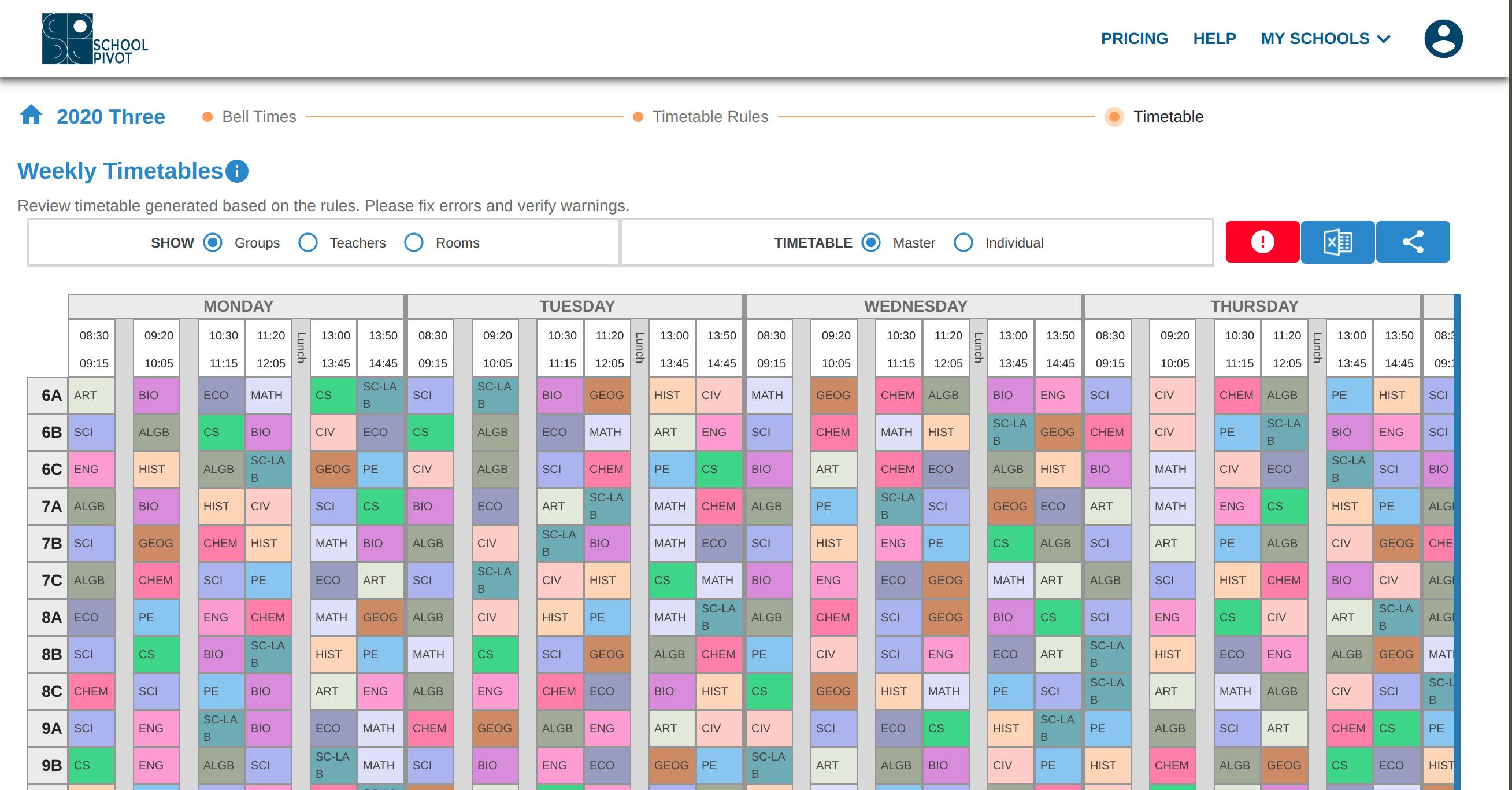Select the Groups show option
The width and height of the screenshot is (1512, 790).
213,242
